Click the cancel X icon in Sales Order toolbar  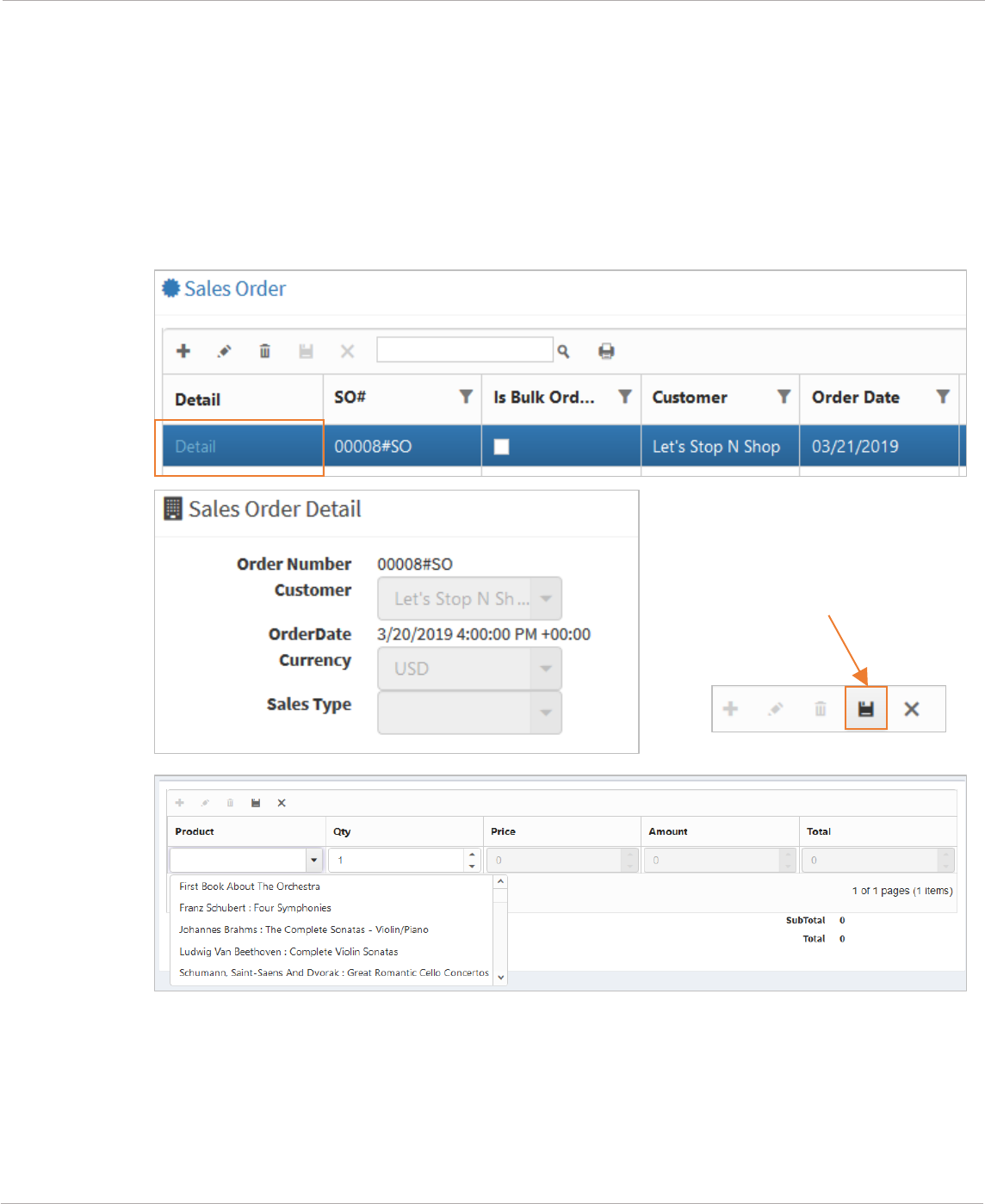click(347, 351)
